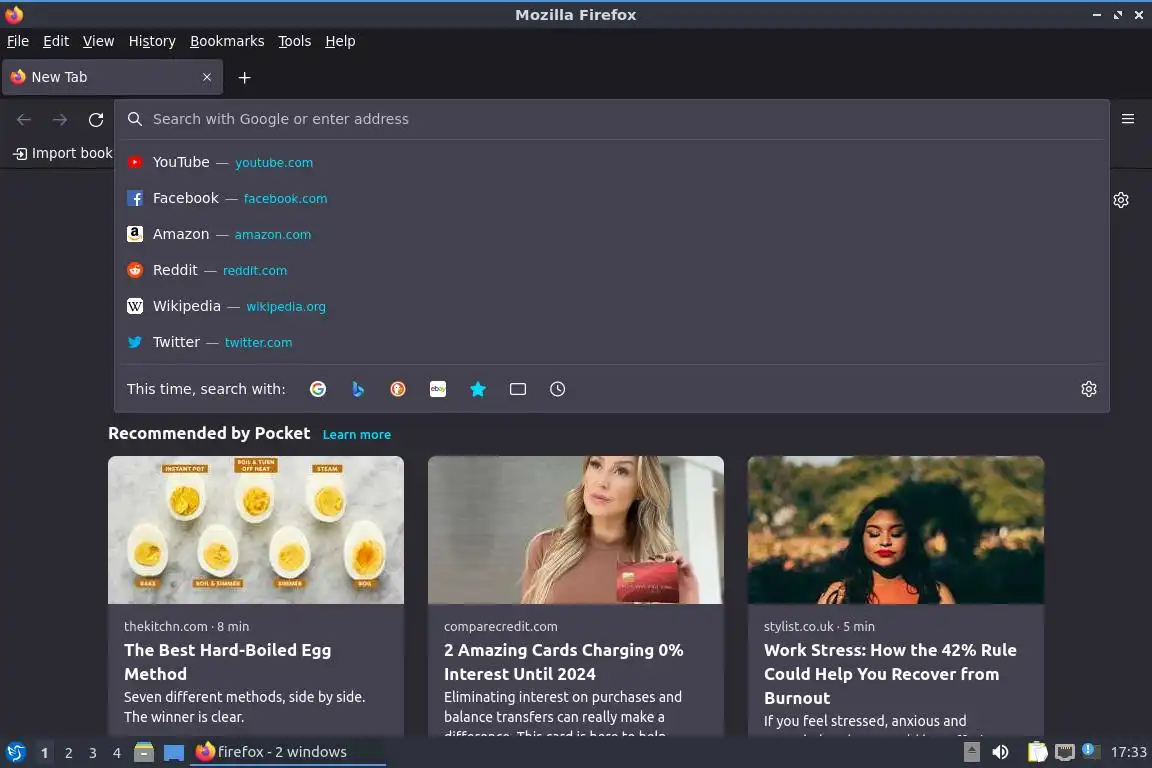1152x768 pixels.
Task: Open the taskbar application menu launcher
Action: point(16,752)
